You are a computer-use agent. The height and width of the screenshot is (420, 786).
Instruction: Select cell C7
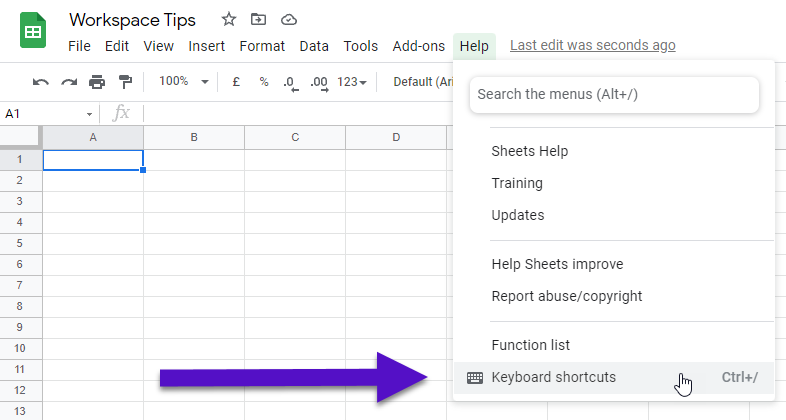pyautogui.click(x=295, y=286)
